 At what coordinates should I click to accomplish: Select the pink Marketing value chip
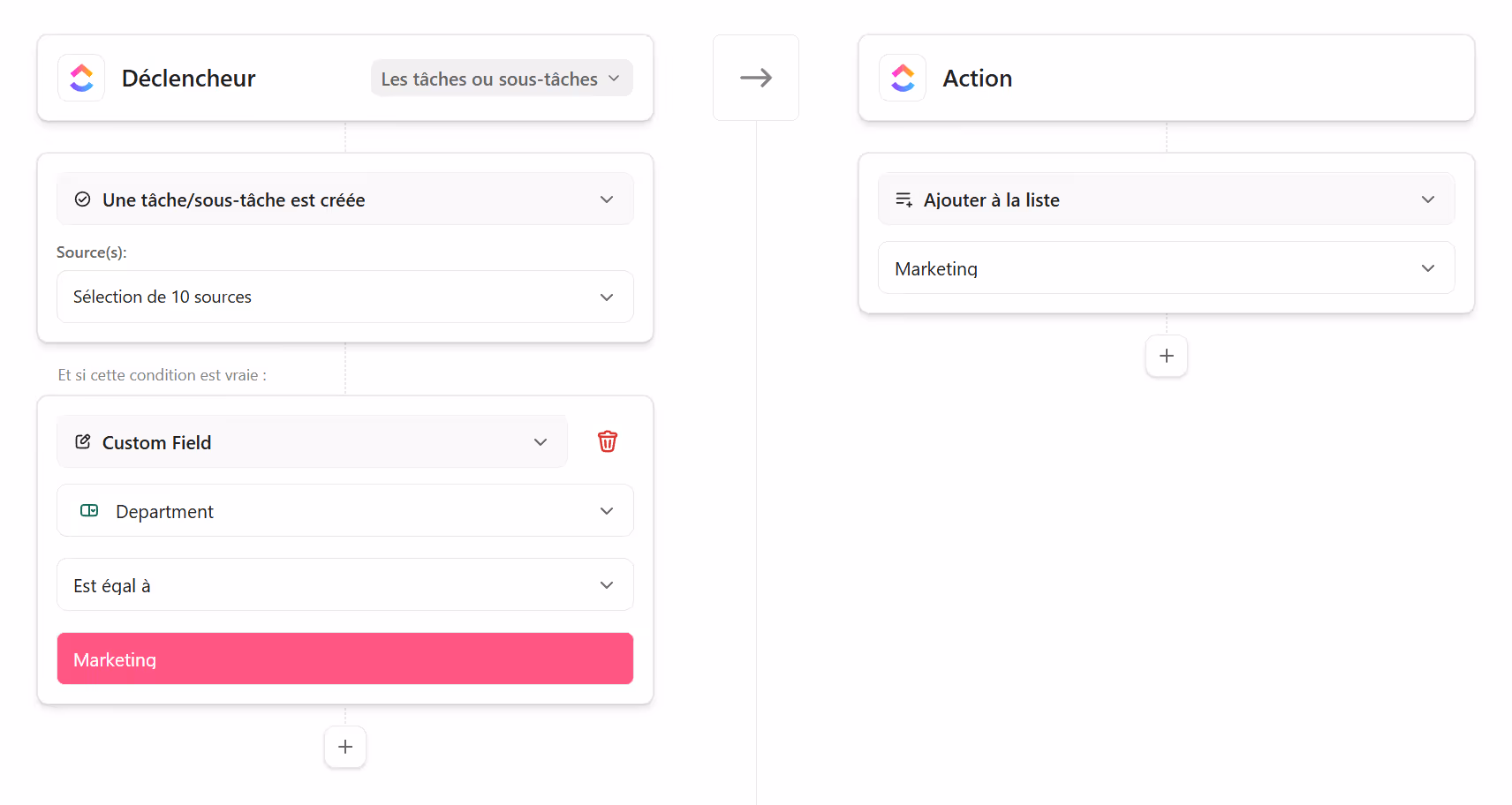[344, 658]
